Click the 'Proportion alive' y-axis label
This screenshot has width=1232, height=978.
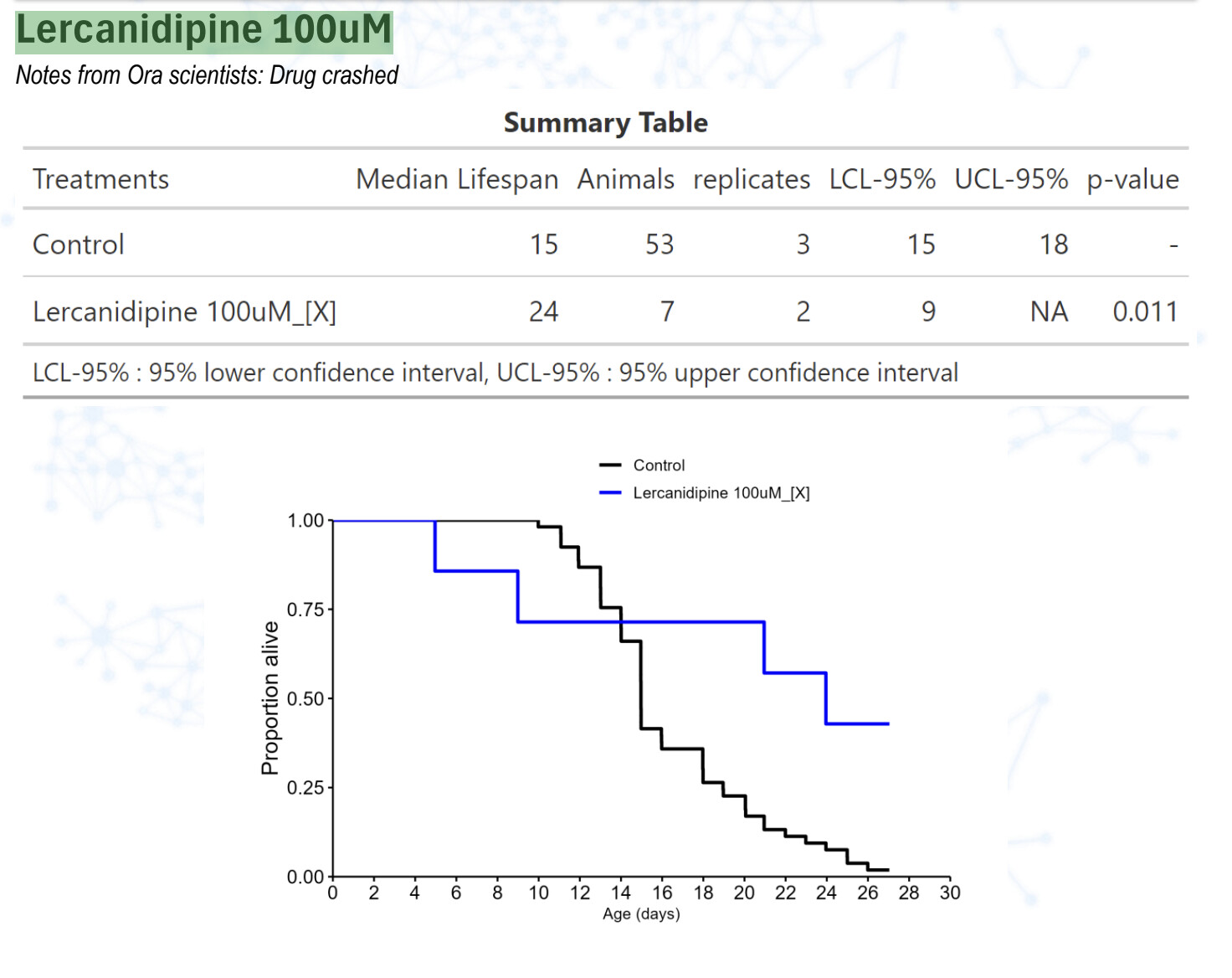tap(269, 697)
